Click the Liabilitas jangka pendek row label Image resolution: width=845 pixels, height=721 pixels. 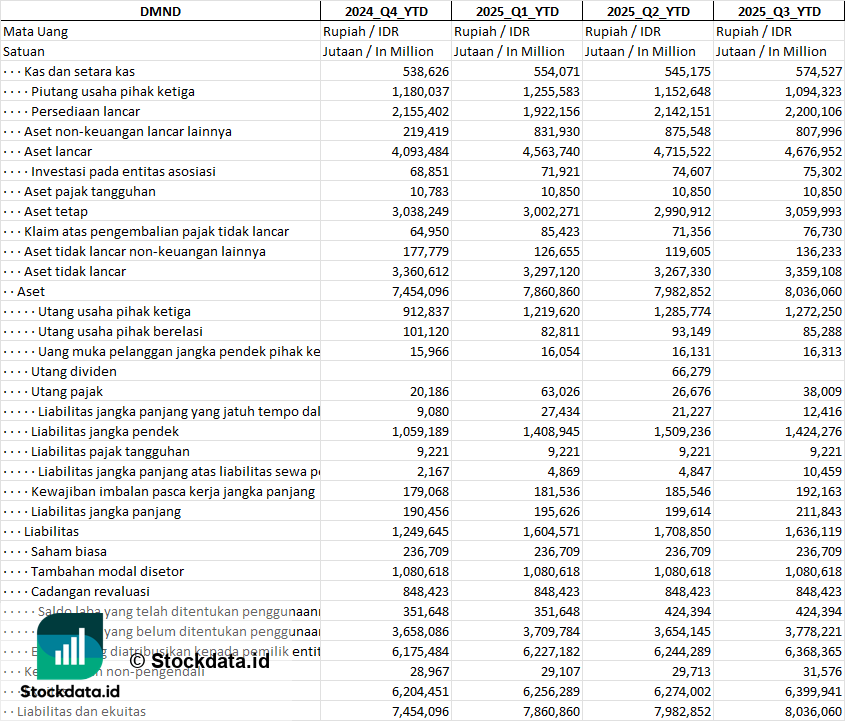(105, 431)
